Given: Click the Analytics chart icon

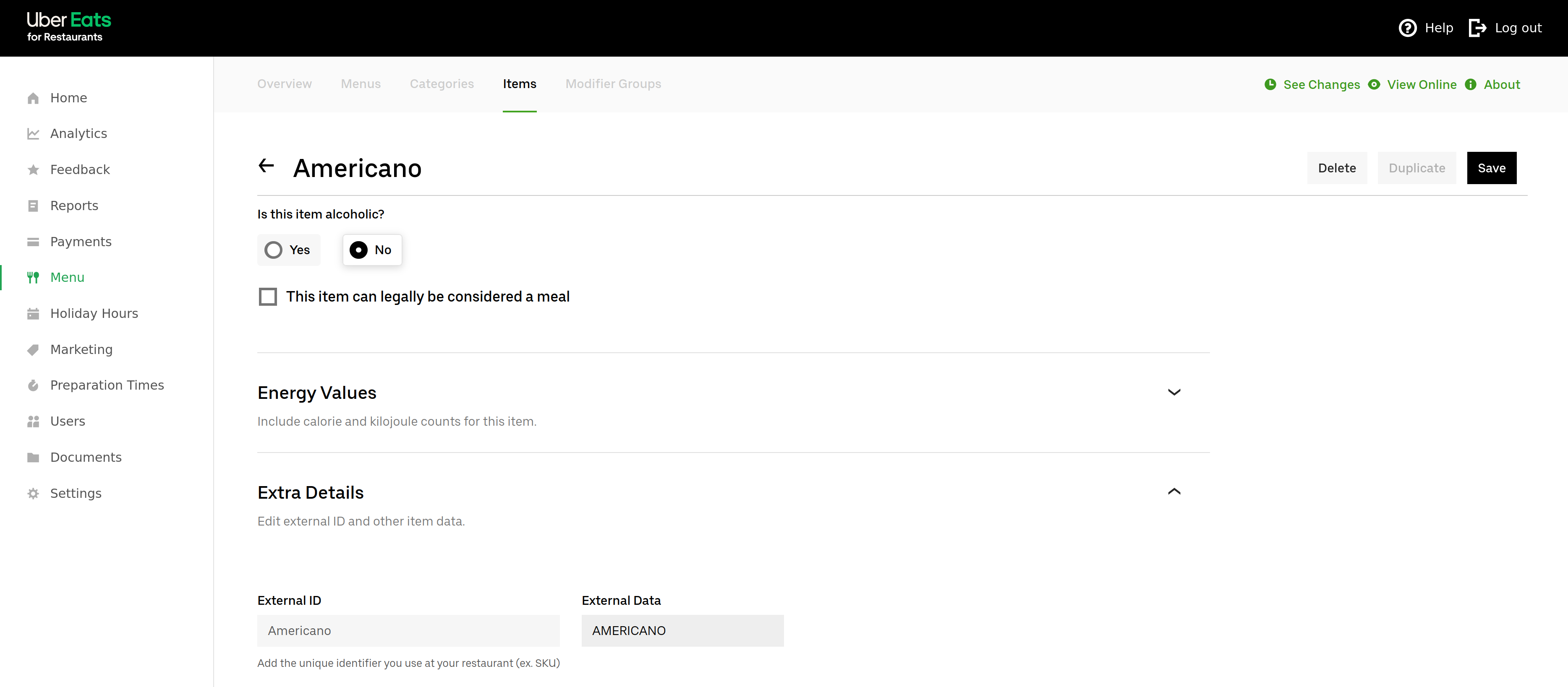Looking at the screenshot, I should [34, 134].
